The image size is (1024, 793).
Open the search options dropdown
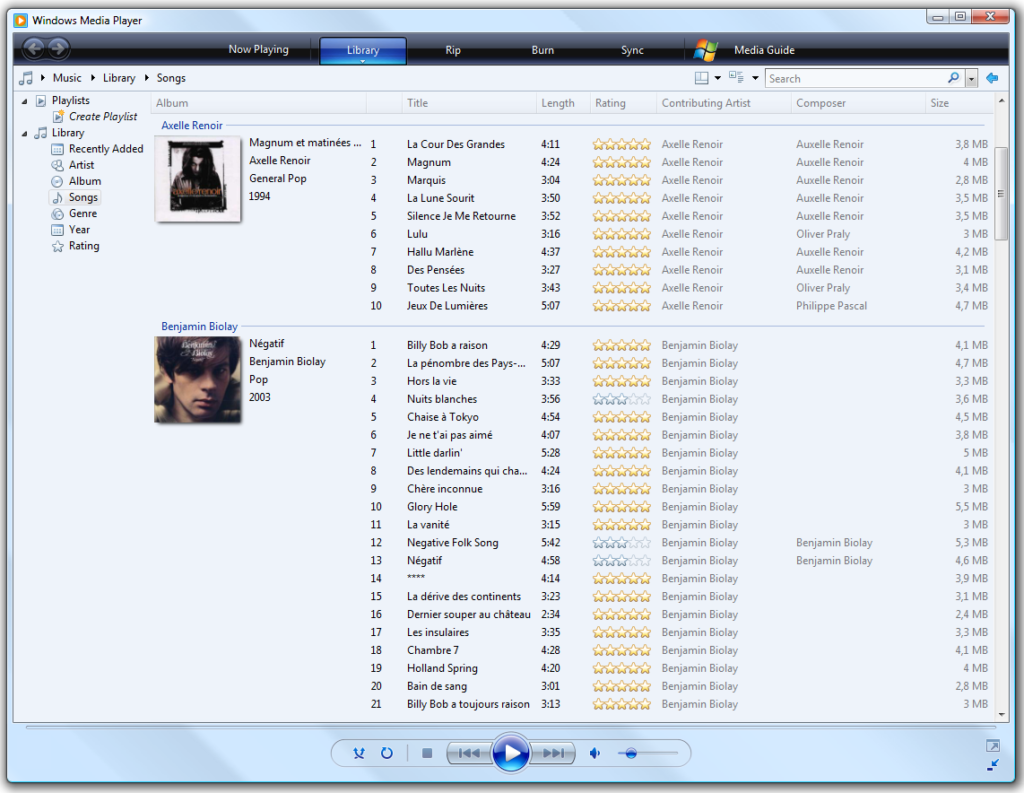click(x=972, y=78)
